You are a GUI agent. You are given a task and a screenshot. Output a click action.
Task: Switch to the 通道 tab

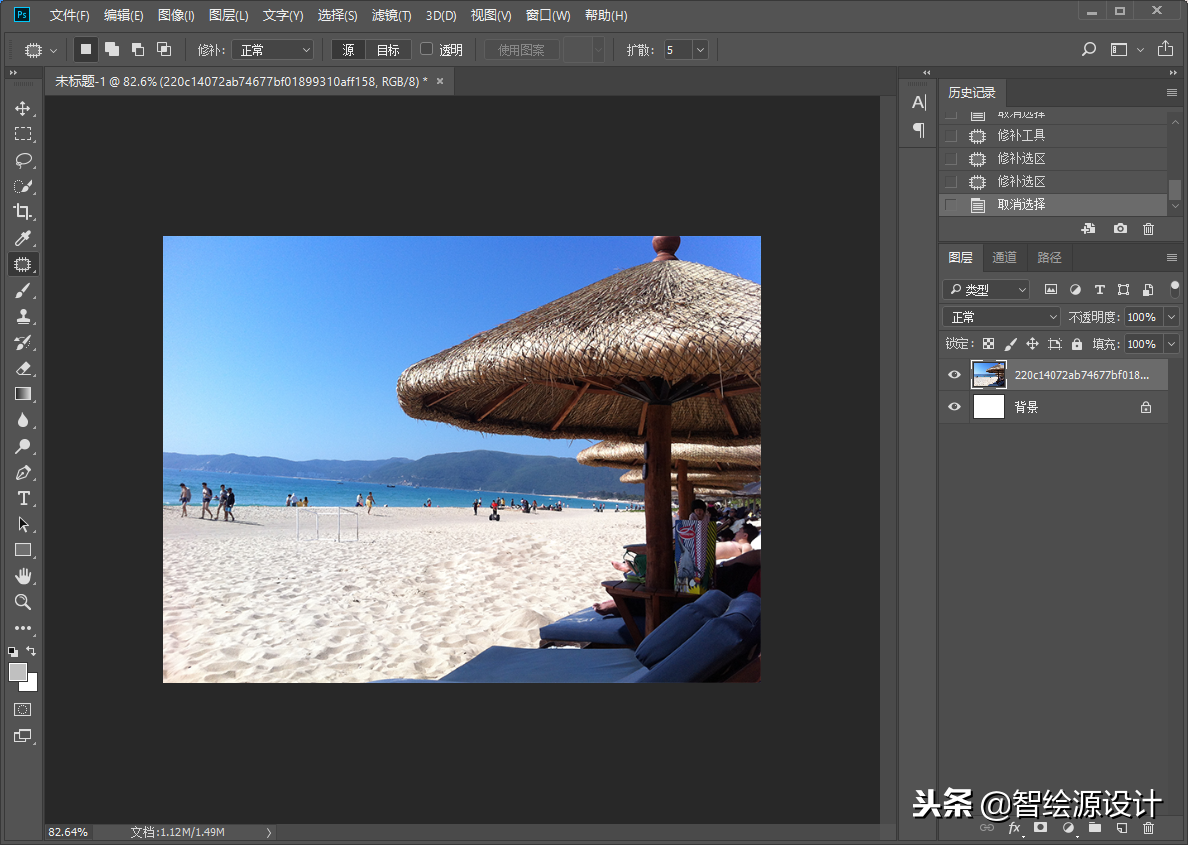point(1004,258)
